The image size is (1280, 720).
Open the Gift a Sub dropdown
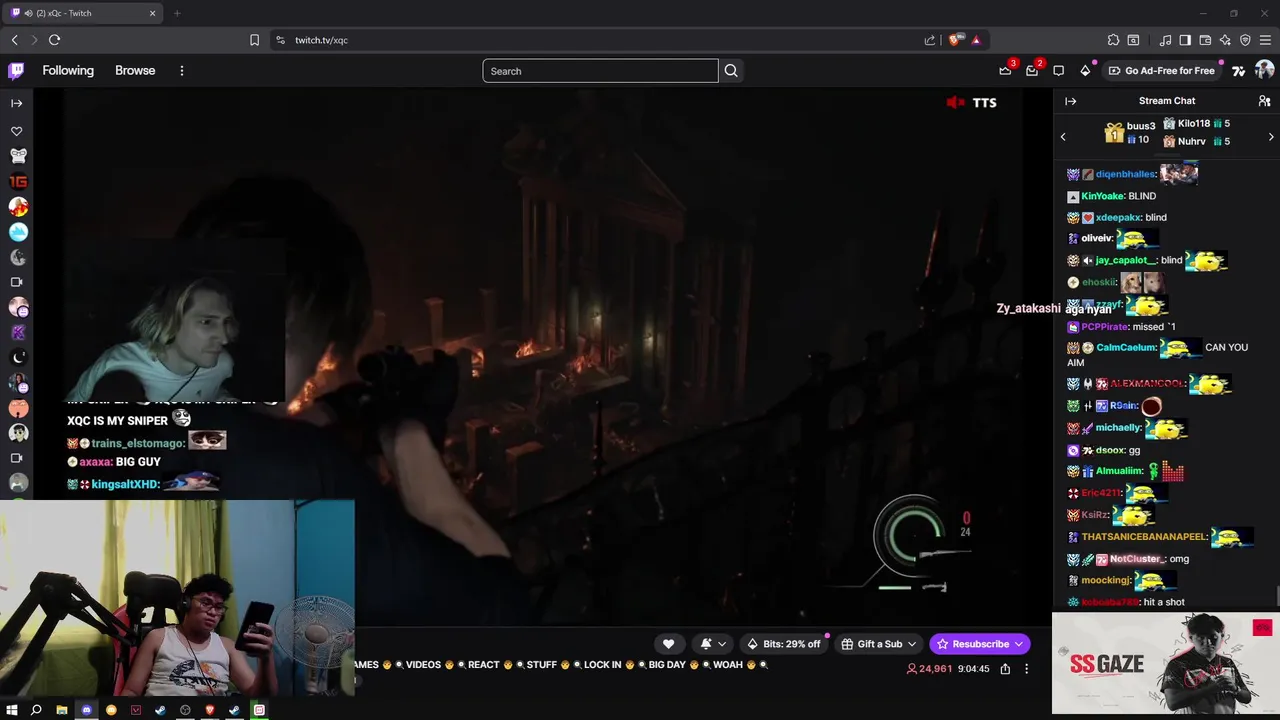[879, 644]
